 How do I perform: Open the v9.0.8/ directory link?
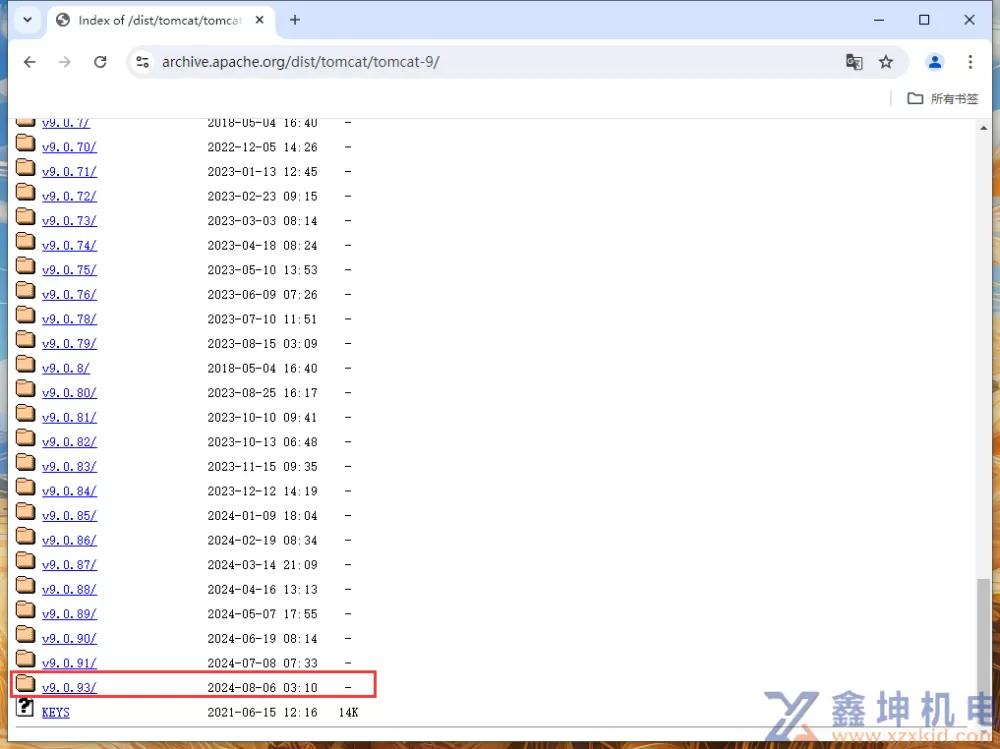point(66,369)
